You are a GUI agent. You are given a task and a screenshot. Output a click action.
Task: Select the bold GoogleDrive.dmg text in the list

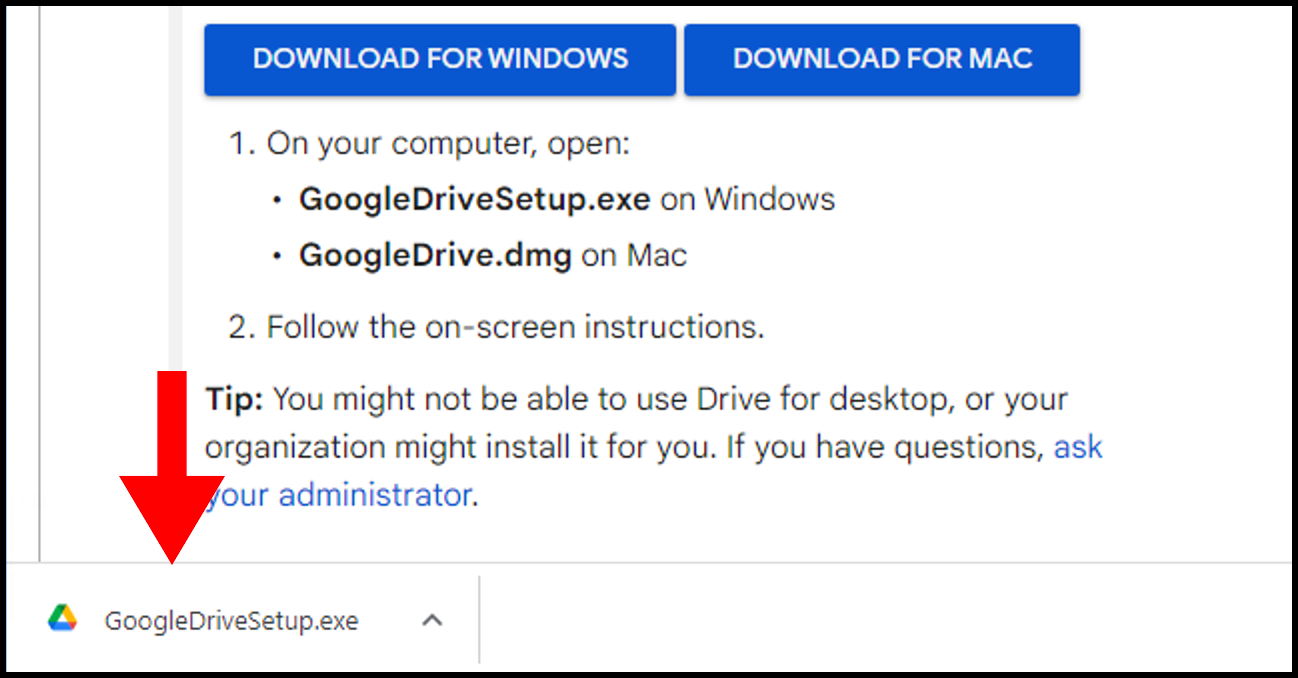pyautogui.click(x=435, y=255)
